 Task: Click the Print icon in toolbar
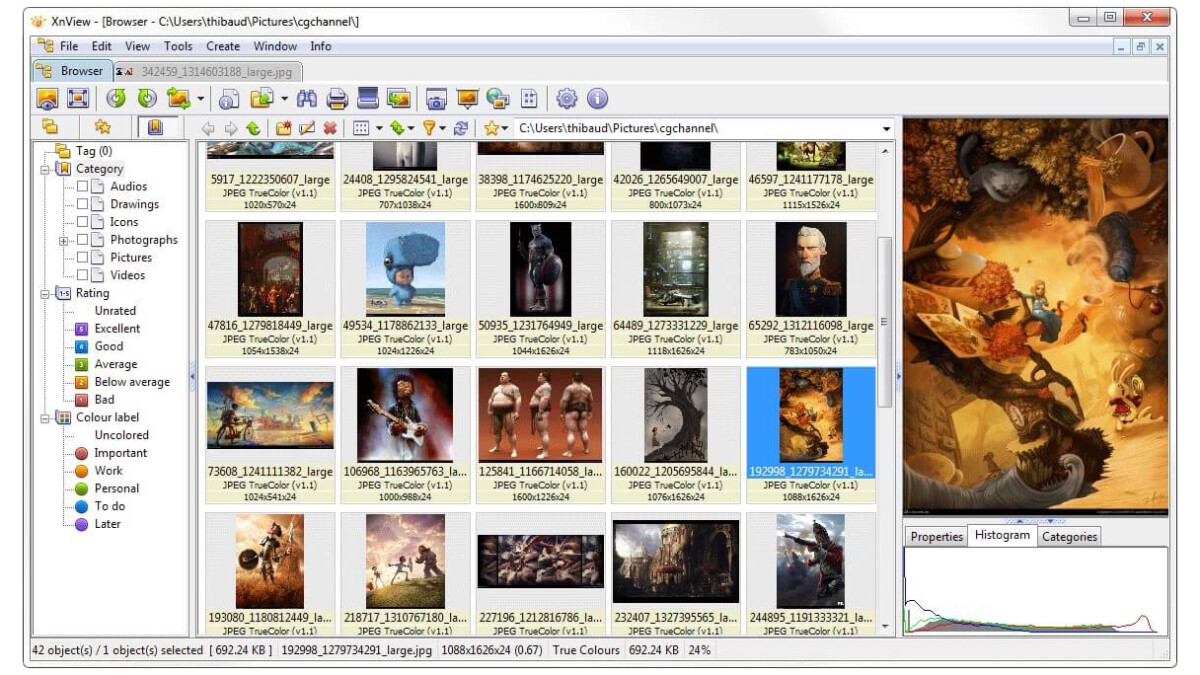coord(338,98)
